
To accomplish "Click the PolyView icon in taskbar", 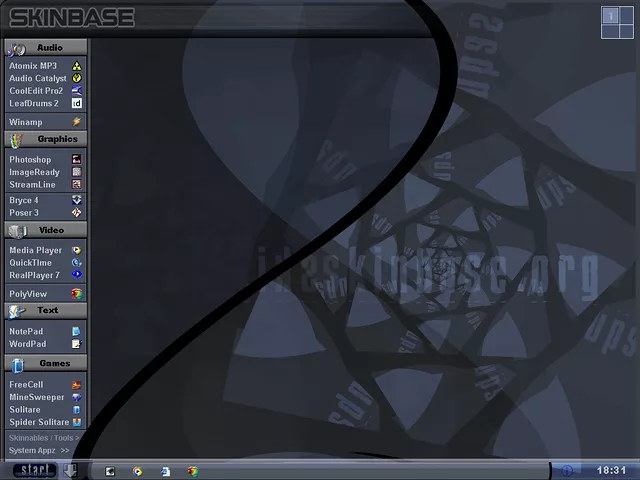I will pyautogui.click(x=193, y=471).
